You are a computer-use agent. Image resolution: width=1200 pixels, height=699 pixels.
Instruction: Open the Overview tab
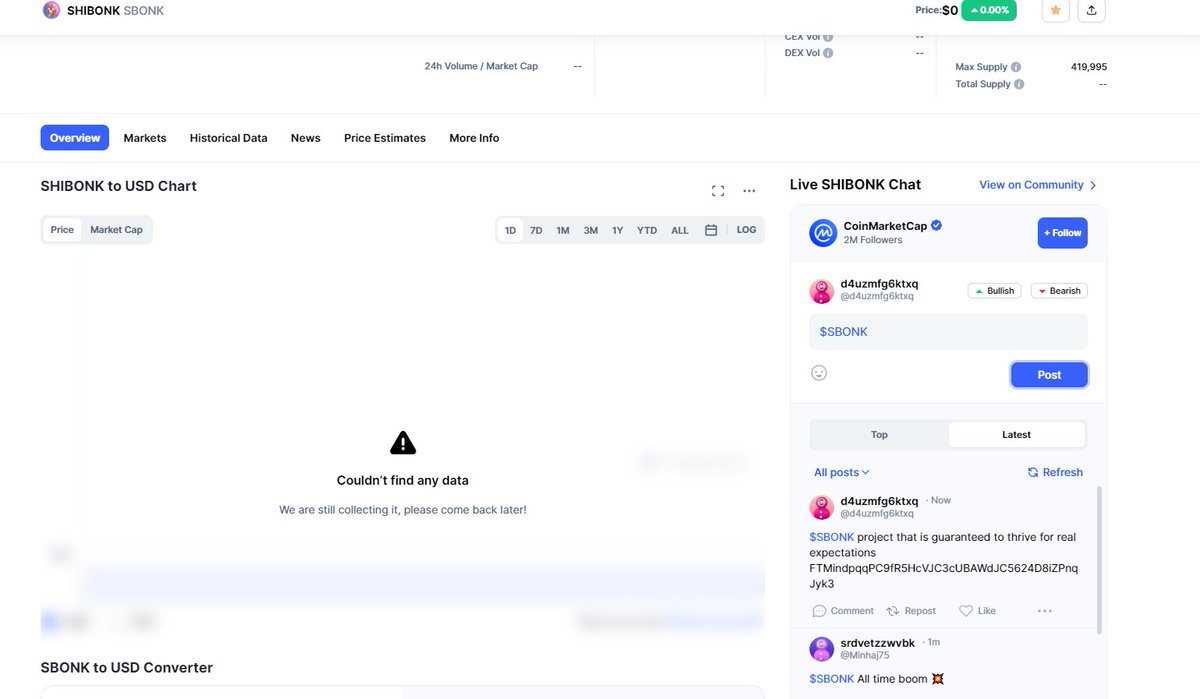pyautogui.click(x=75, y=138)
